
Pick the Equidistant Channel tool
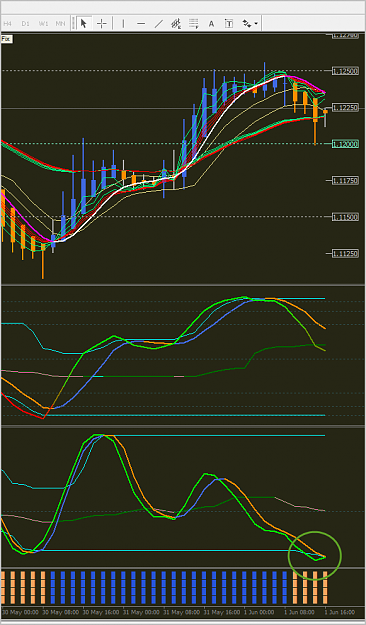[176, 24]
